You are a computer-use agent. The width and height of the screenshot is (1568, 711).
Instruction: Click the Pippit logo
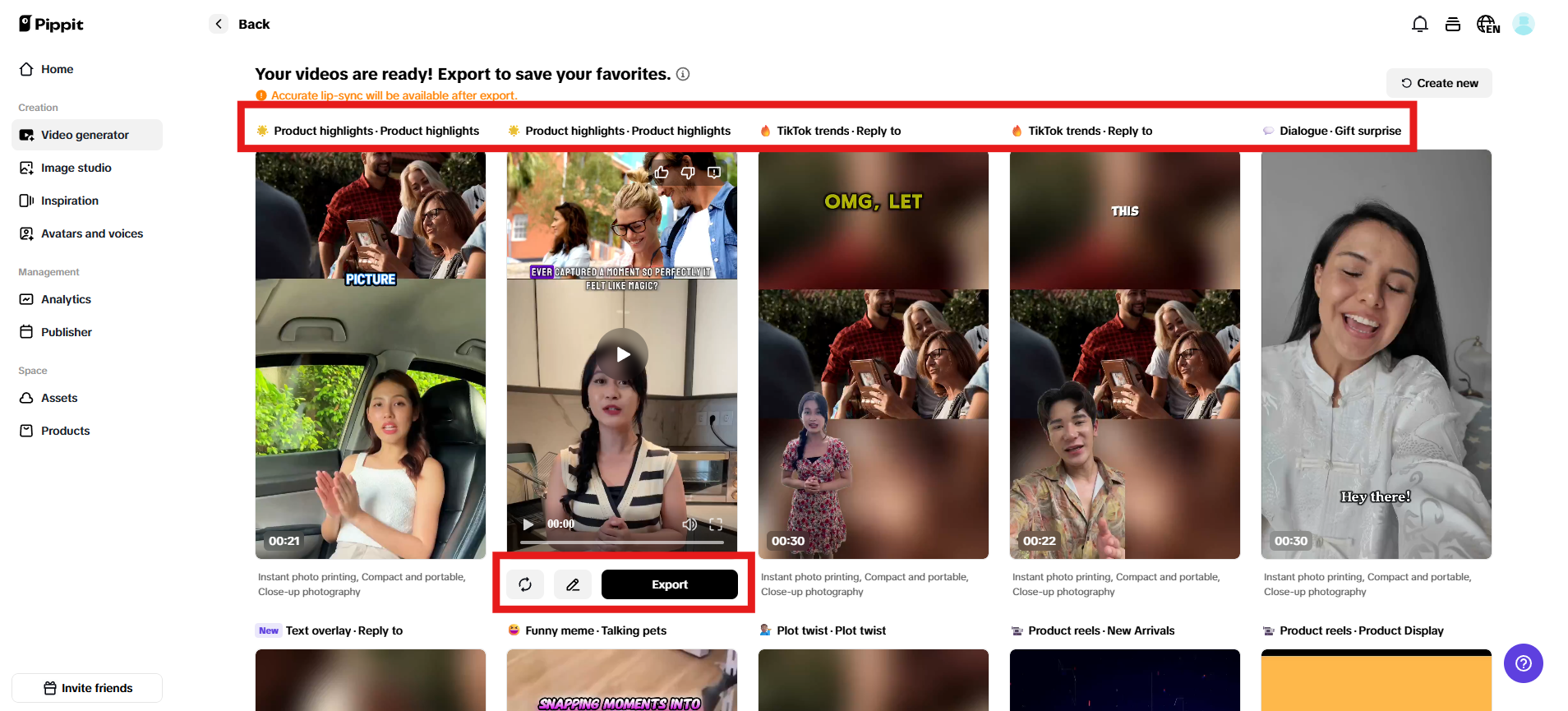51,24
